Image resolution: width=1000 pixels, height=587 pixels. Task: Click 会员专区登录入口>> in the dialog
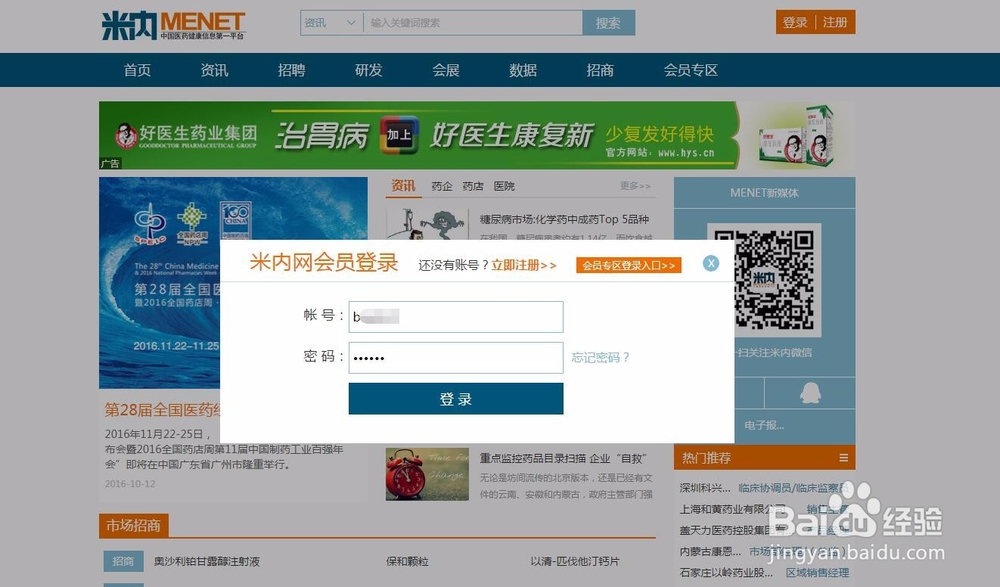(627, 266)
